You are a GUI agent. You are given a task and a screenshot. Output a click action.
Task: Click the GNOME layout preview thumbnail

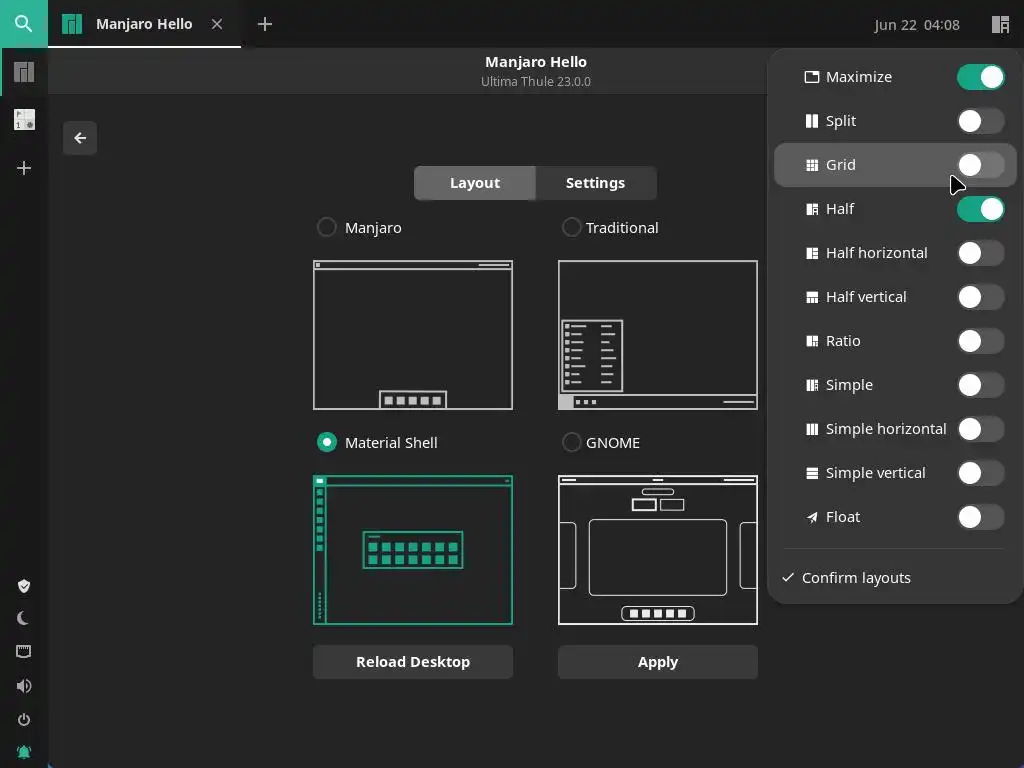658,550
